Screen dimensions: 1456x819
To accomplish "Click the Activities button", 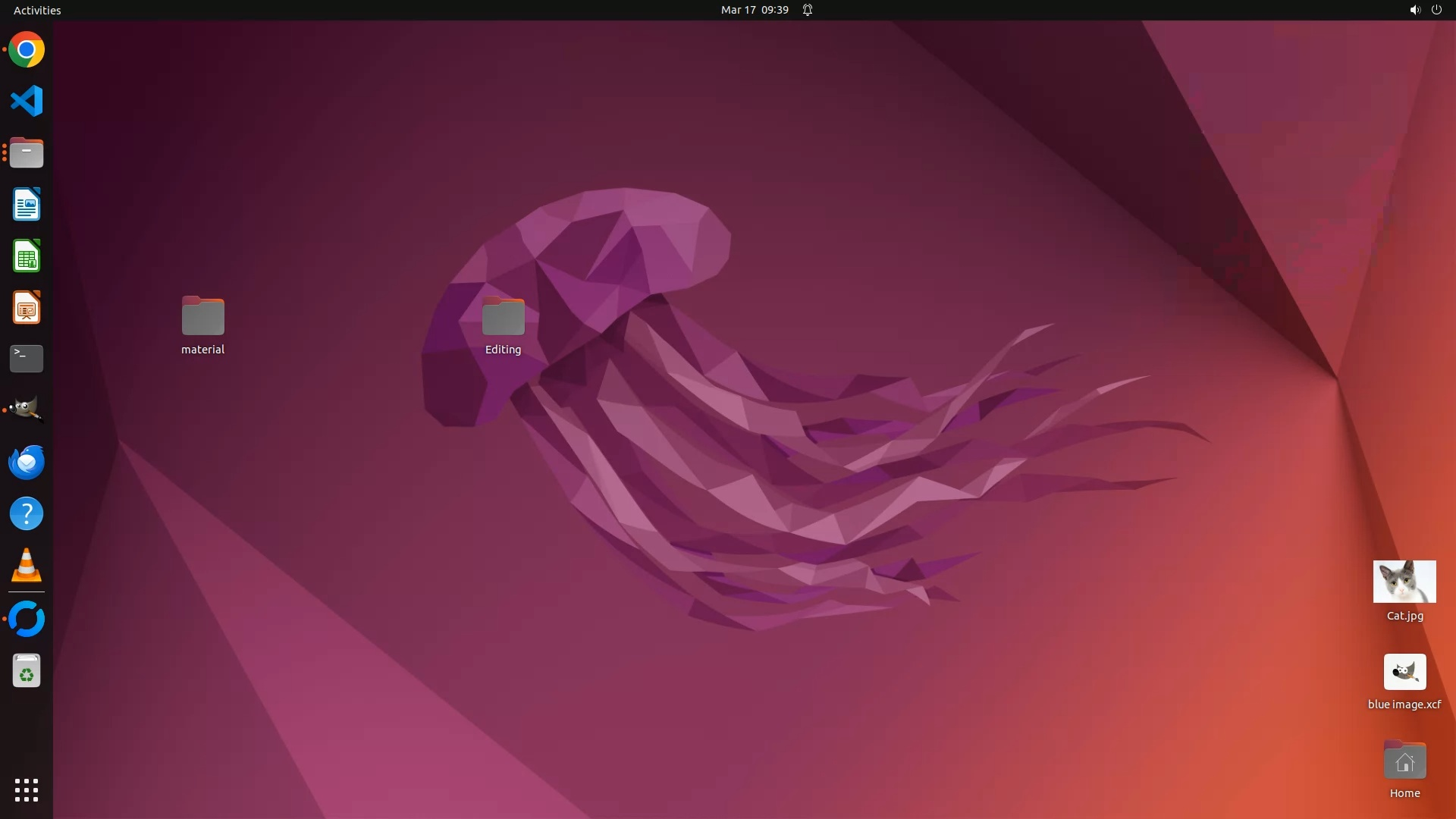I will coord(37,10).
